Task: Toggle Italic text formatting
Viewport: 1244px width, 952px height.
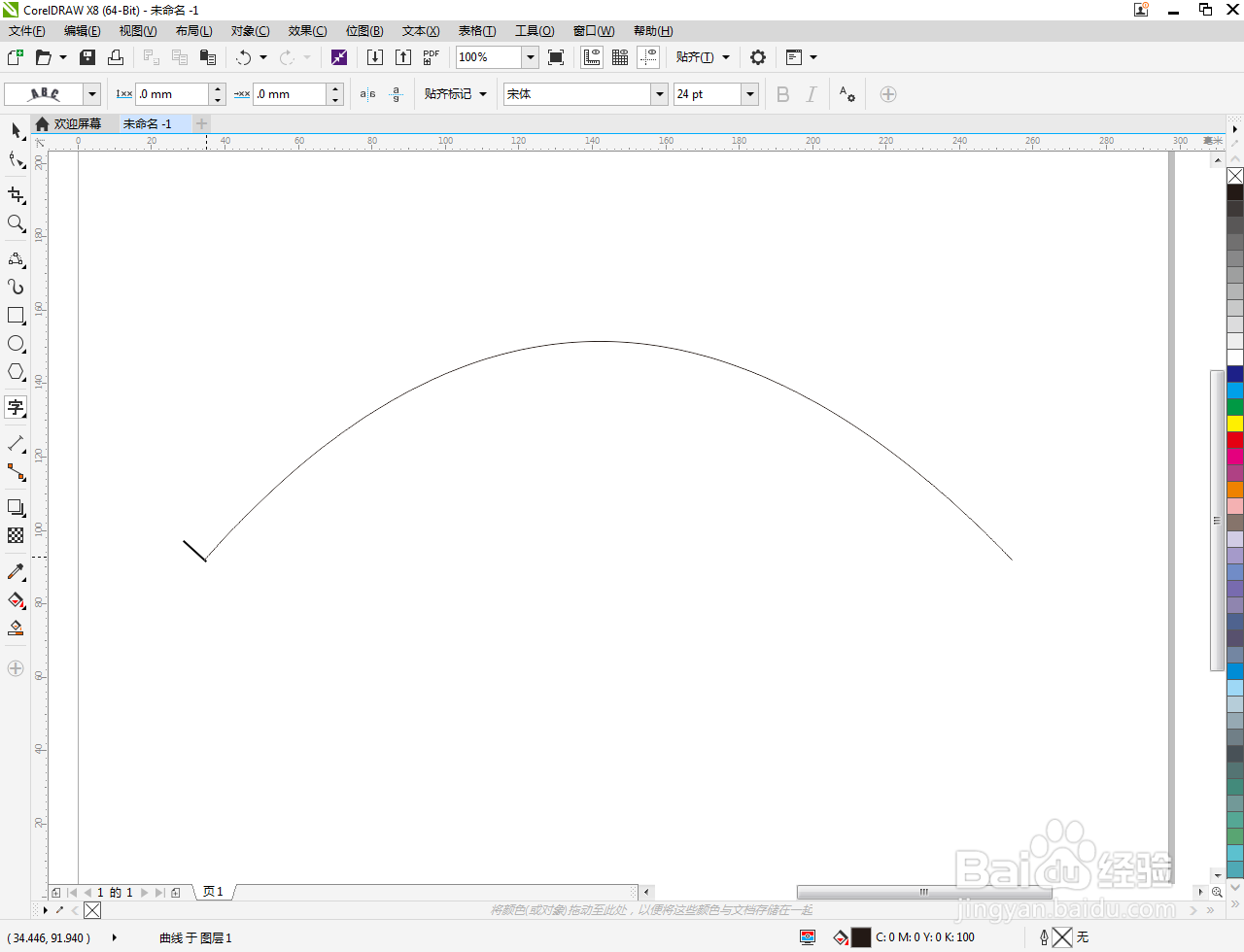Action: click(x=812, y=94)
